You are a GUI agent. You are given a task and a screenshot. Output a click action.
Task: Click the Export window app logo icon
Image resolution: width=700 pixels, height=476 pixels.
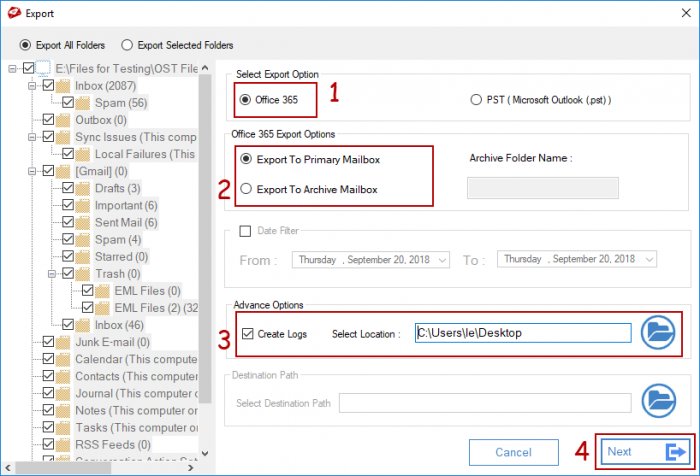point(14,13)
